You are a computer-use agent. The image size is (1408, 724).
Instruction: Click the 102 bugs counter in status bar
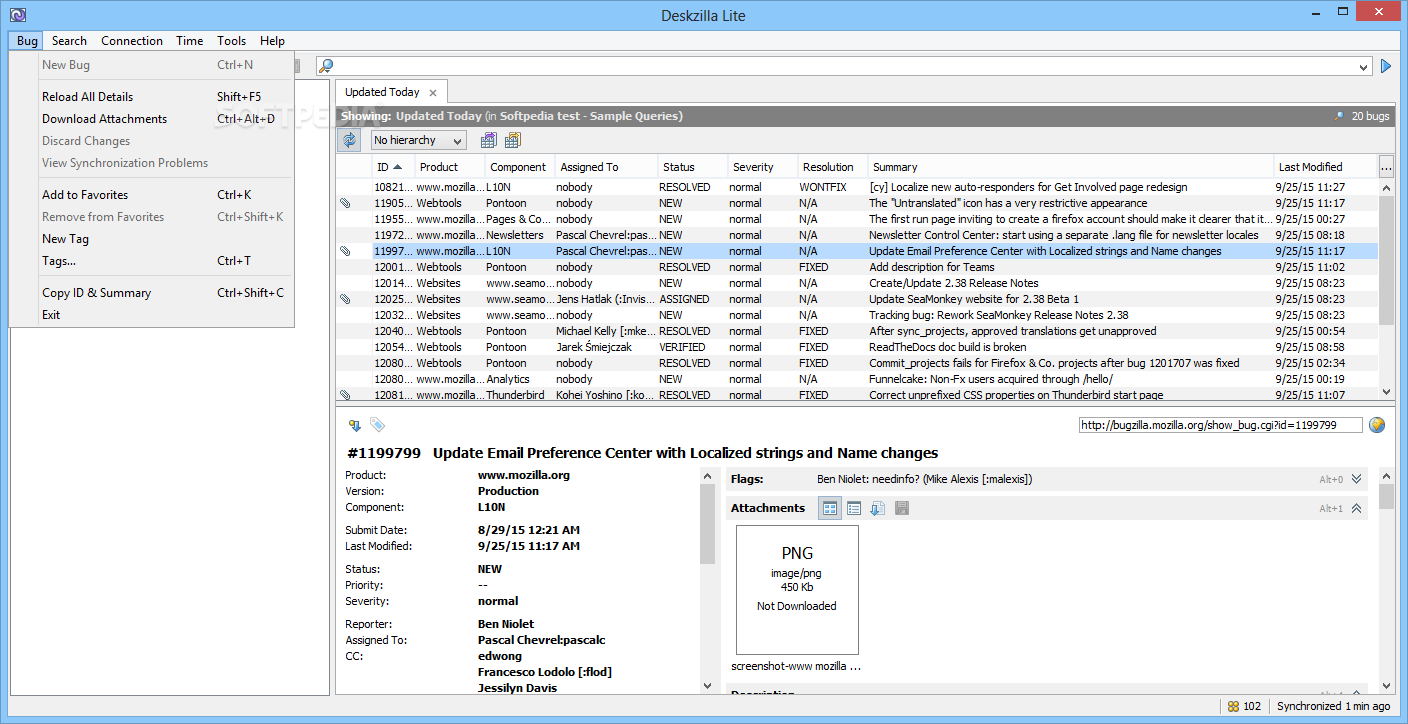pos(1244,706)
